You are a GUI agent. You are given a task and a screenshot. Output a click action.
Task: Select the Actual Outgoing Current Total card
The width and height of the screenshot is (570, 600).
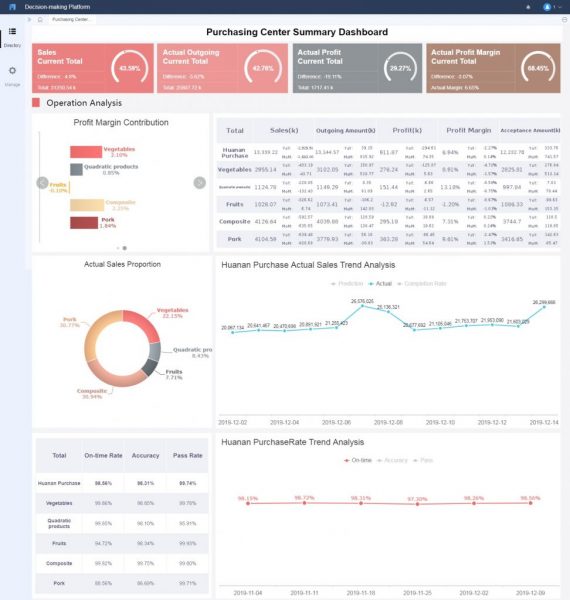pyautogui.click(x=223, y=68)
